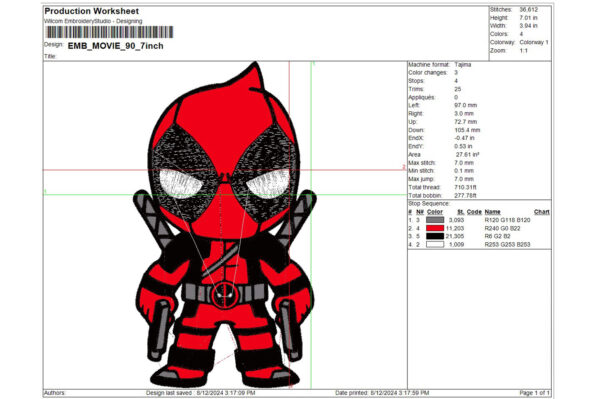Viewport: 600px width, 399px height.
Task: Click the Stitches value '36,612'
Action: click(x=528, y=10)
